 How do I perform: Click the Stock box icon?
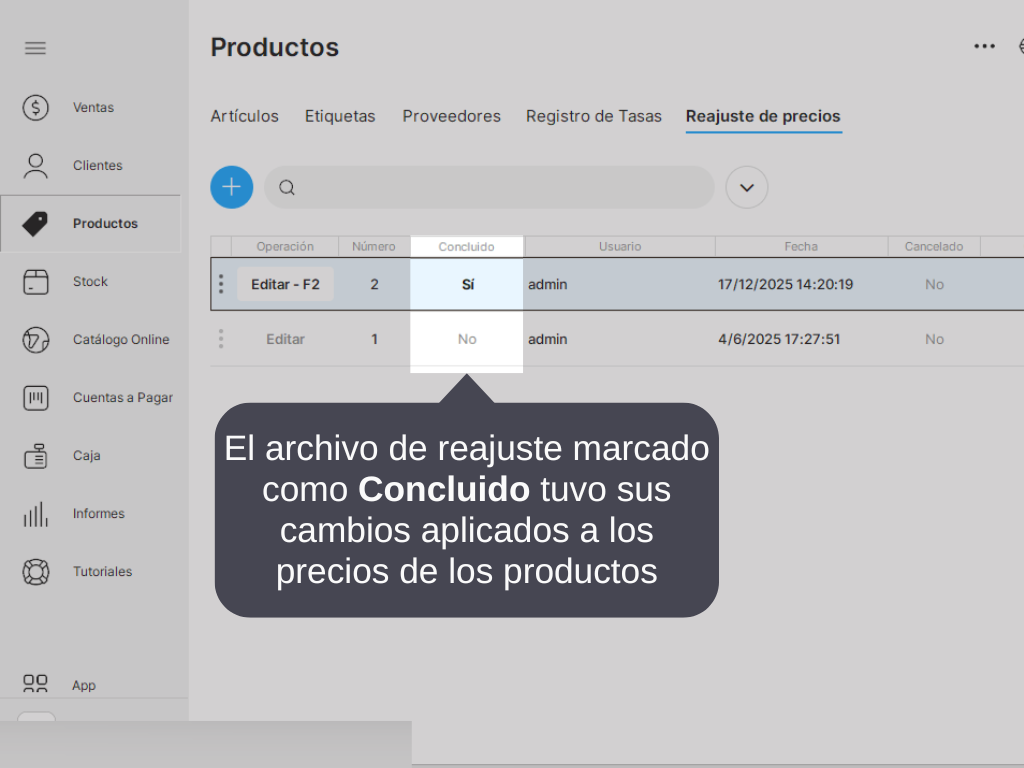(x=35, y=281)
